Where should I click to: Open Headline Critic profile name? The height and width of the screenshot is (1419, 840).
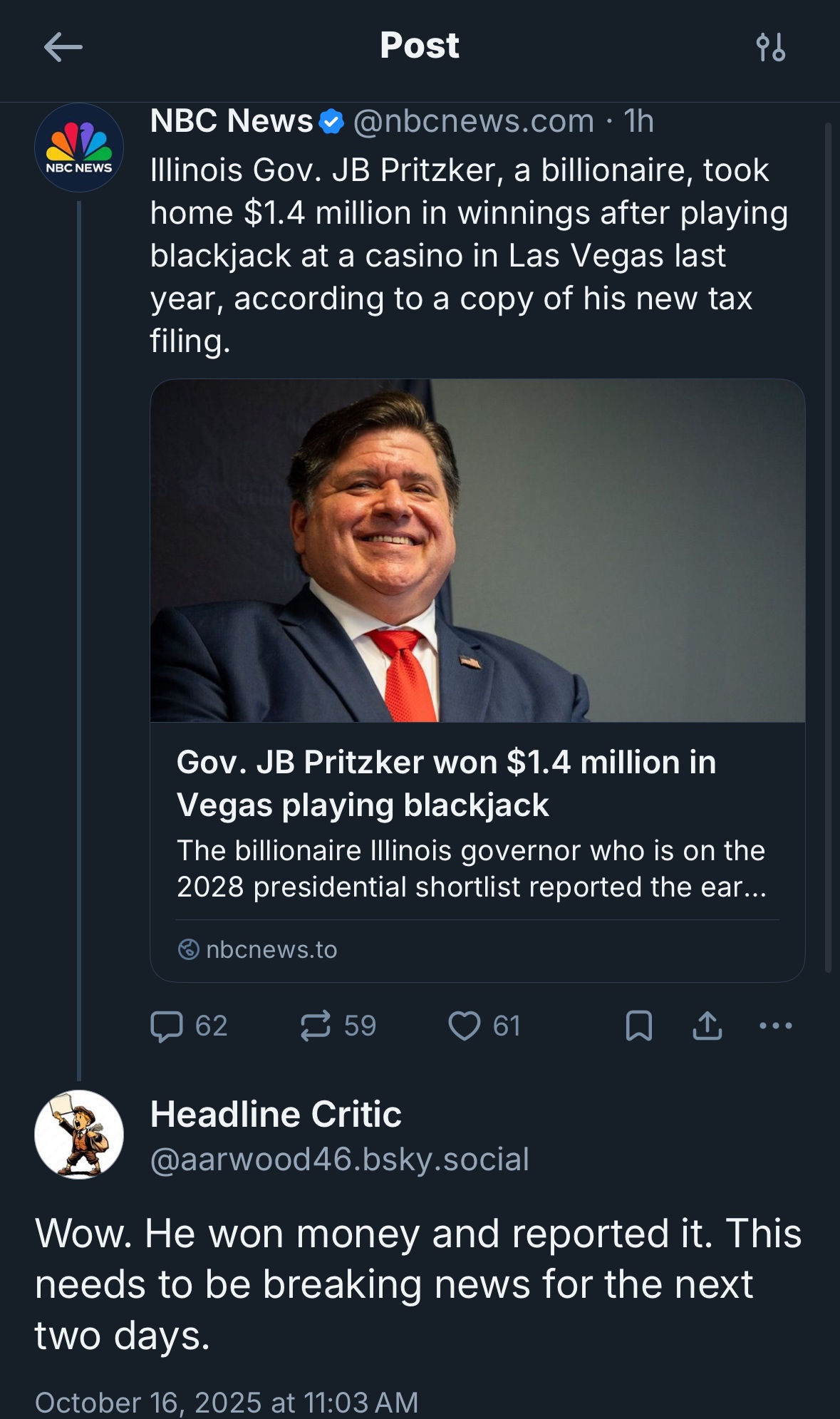[x=276, y=1114]
